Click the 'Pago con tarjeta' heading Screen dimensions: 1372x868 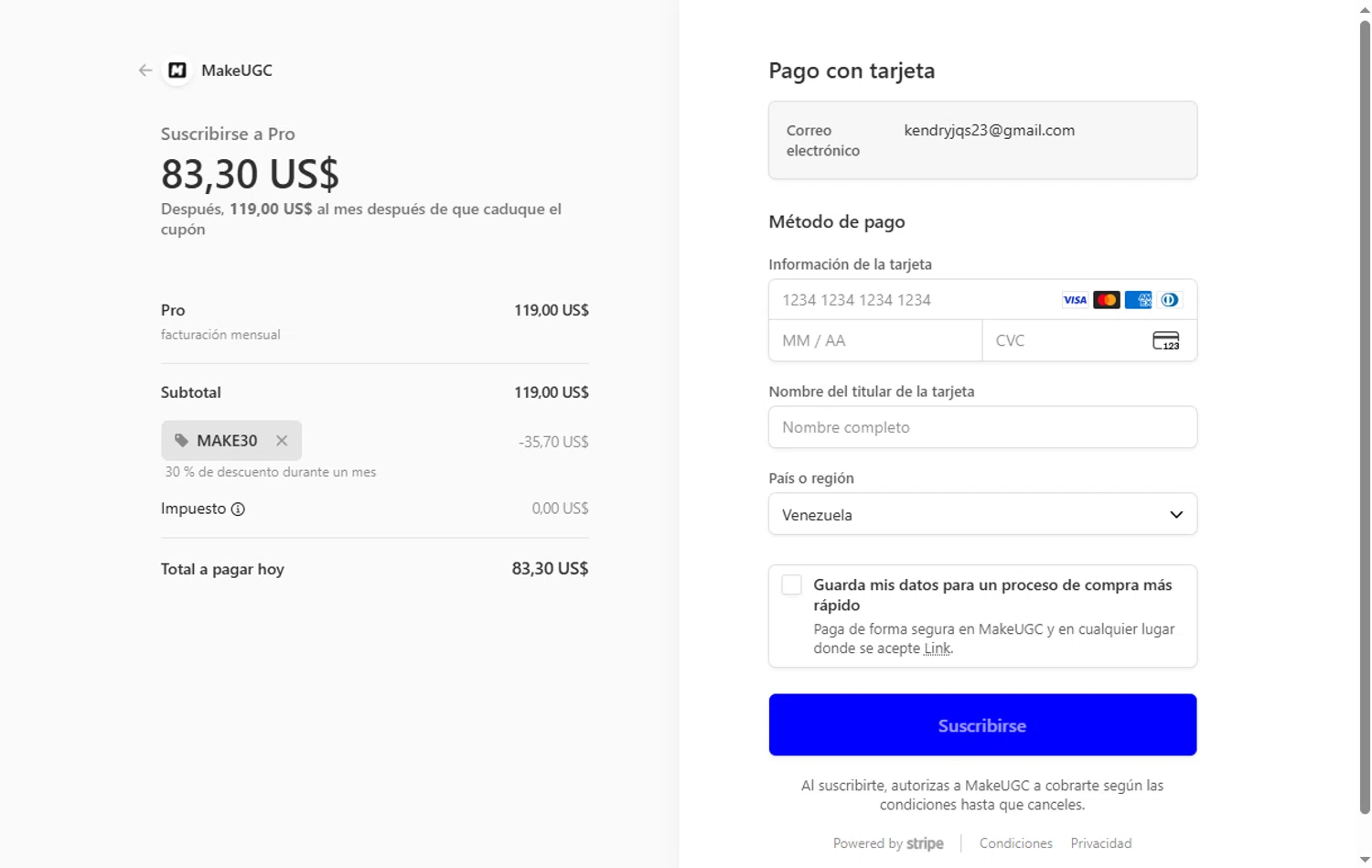(x=852, y=71)
